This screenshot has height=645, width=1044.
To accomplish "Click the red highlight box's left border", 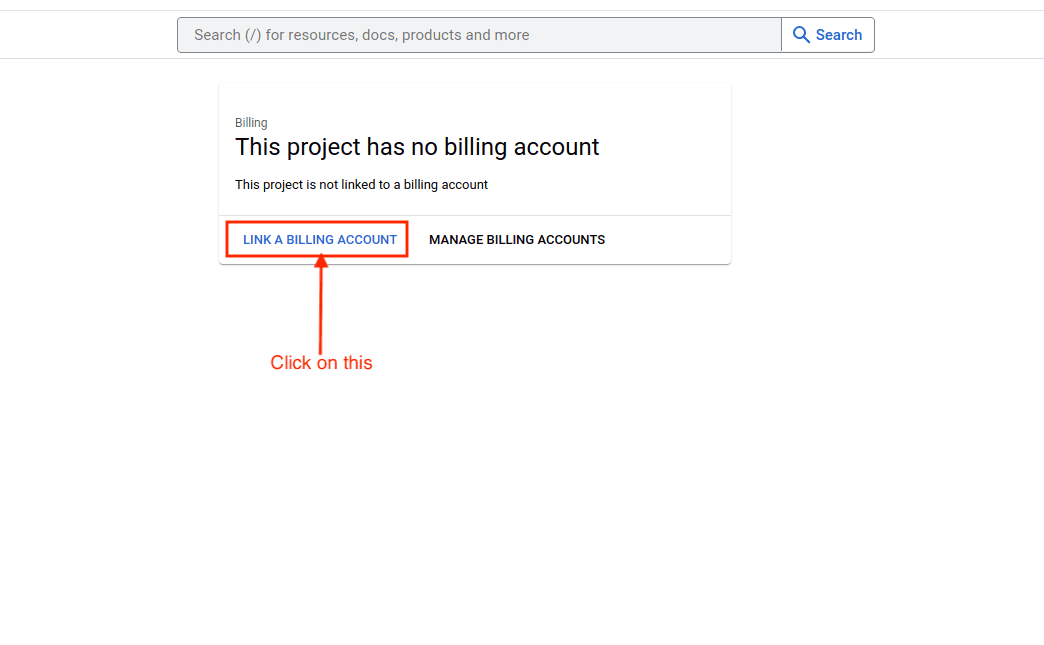I will click(x=226, y=240).
